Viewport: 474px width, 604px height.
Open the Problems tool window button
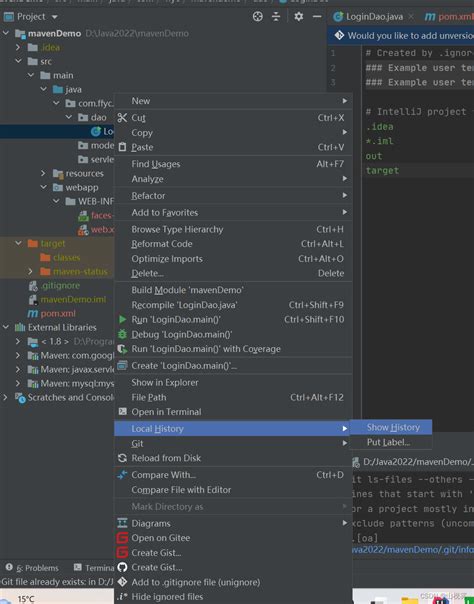[32, 568]
